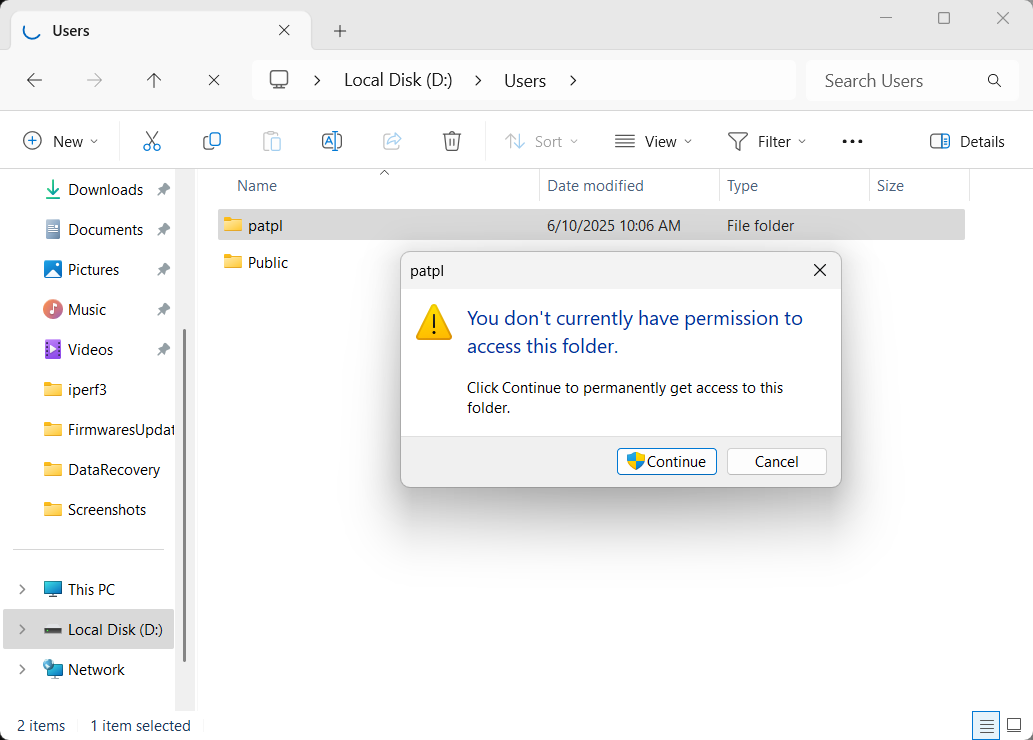Click the Up arrow navigation button

tap(154, 81)
